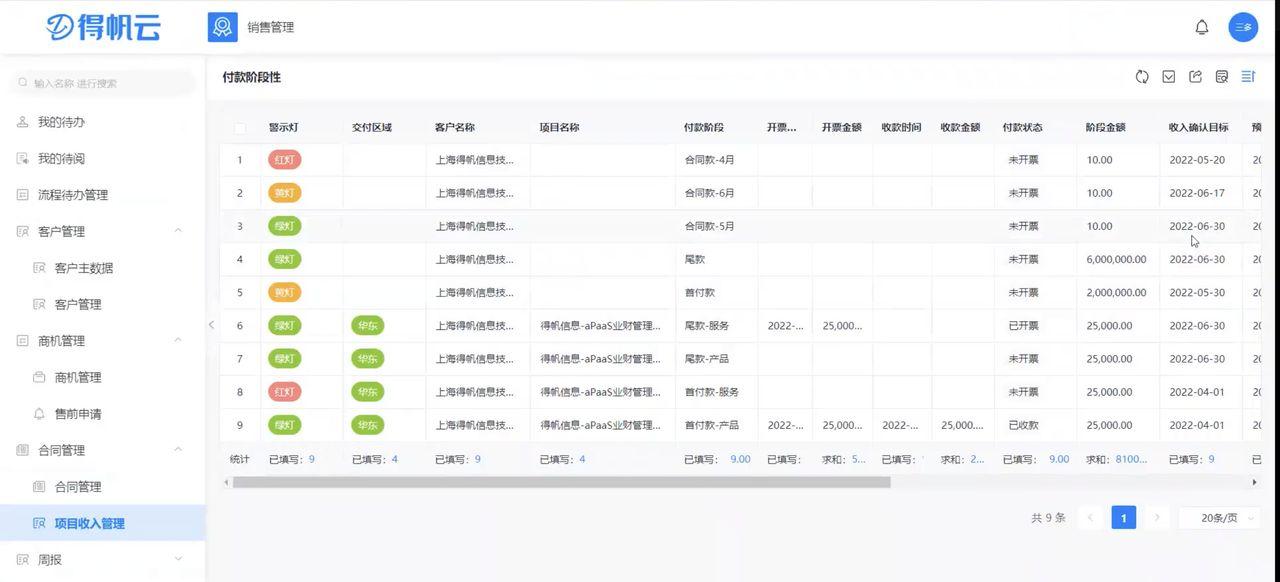
Task: Click the 2022-05-20 date cell
Action: [x=1197, y=160]
